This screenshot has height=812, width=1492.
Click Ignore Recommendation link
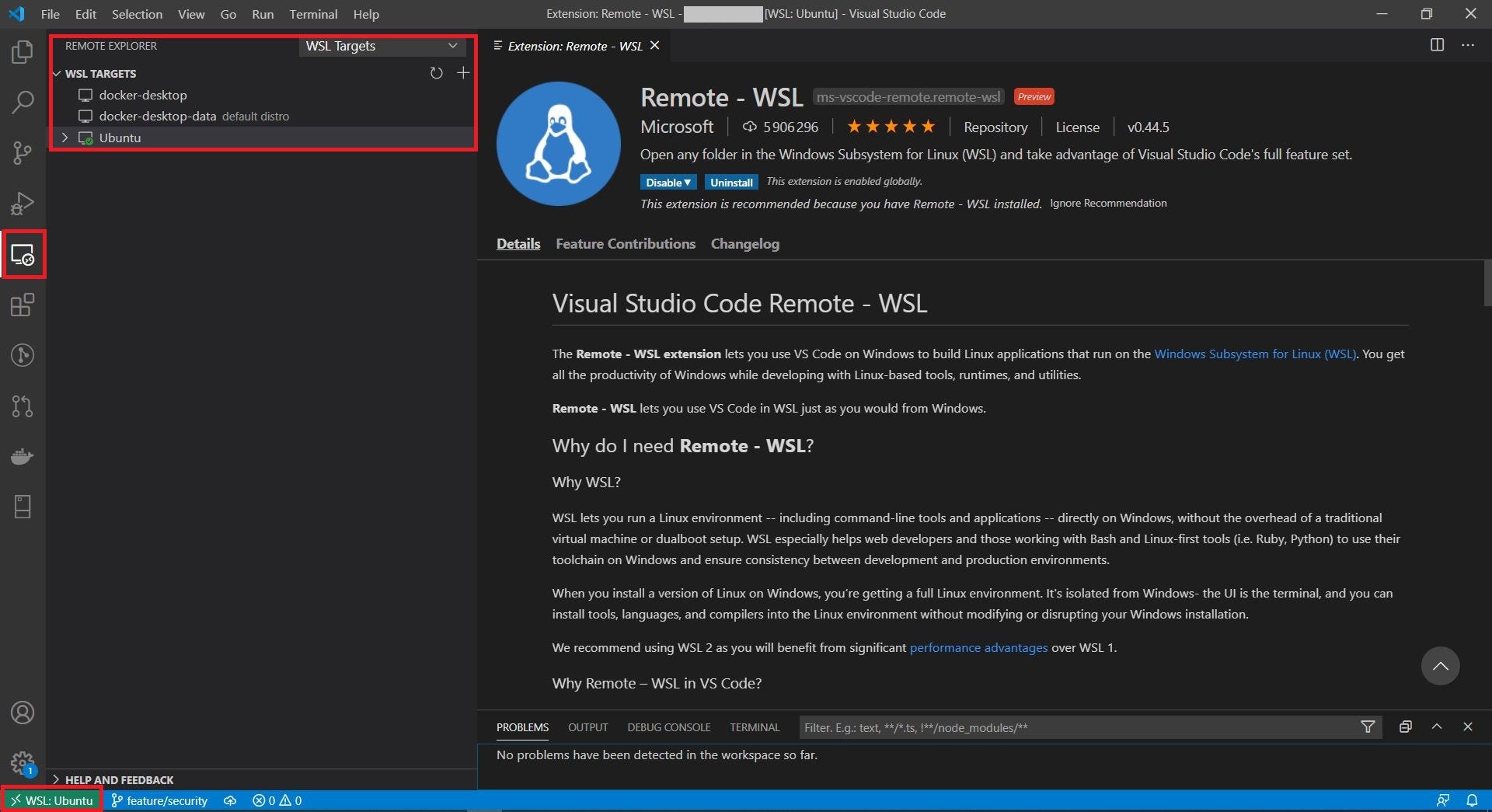pos(1108,203)
